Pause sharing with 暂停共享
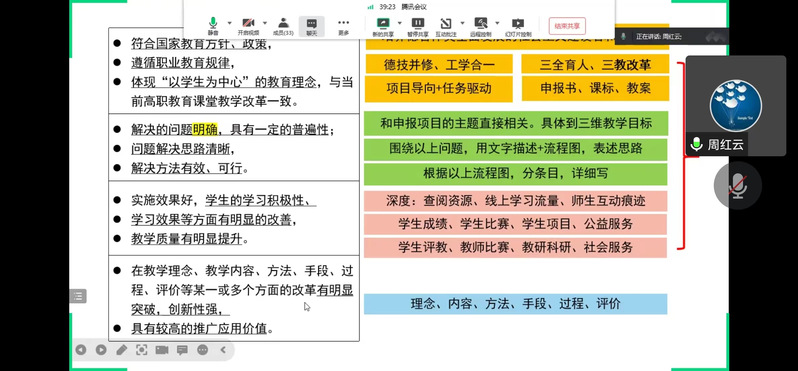The height and width of the screenshot is (371, 798). [417, 26]
